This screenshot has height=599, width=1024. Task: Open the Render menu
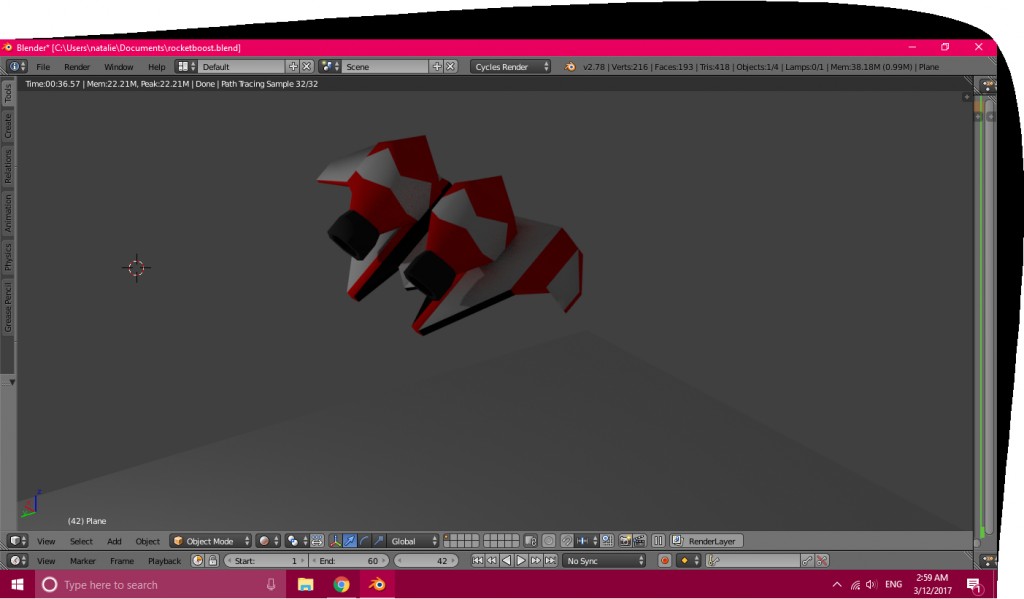[x=77, y=67]
